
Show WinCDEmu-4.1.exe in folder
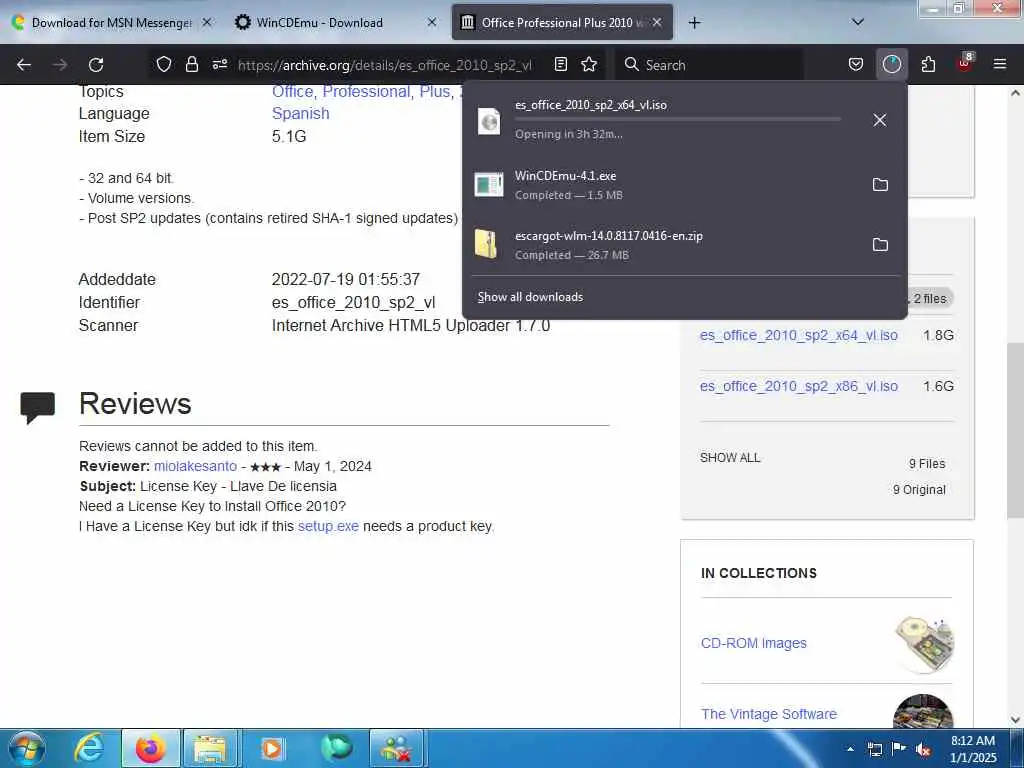pos(880,185)
